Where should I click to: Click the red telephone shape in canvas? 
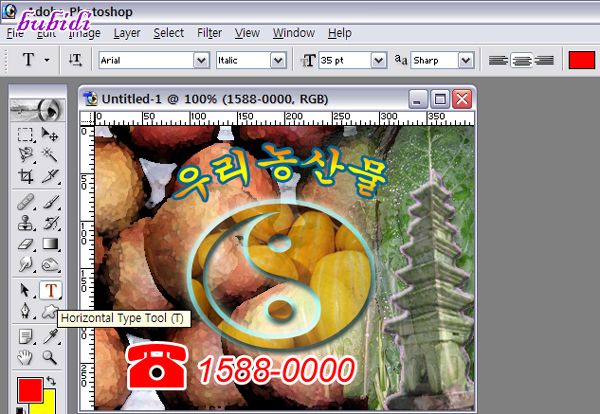coord(157,367)
